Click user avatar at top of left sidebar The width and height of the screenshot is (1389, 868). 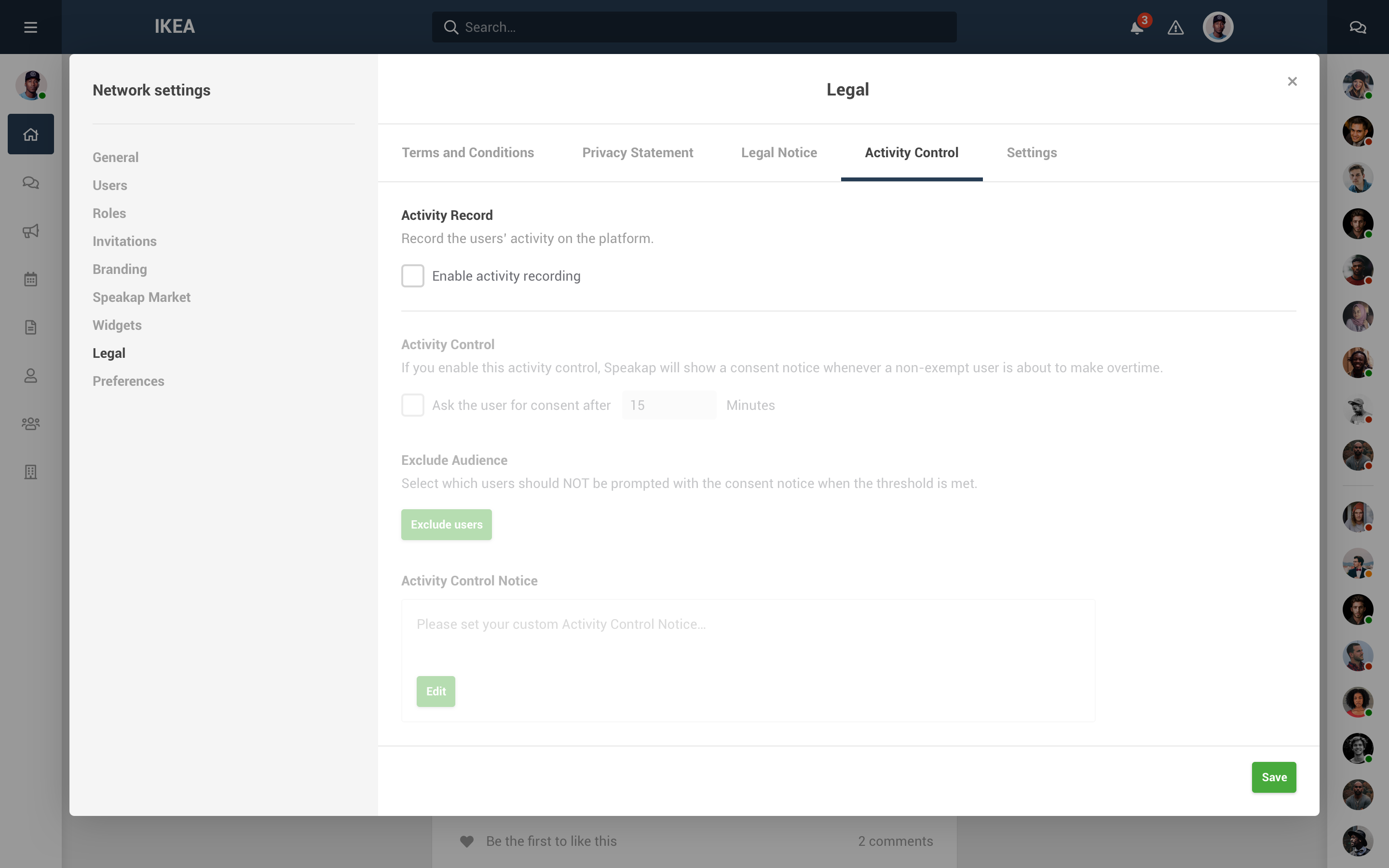(30, 85)
